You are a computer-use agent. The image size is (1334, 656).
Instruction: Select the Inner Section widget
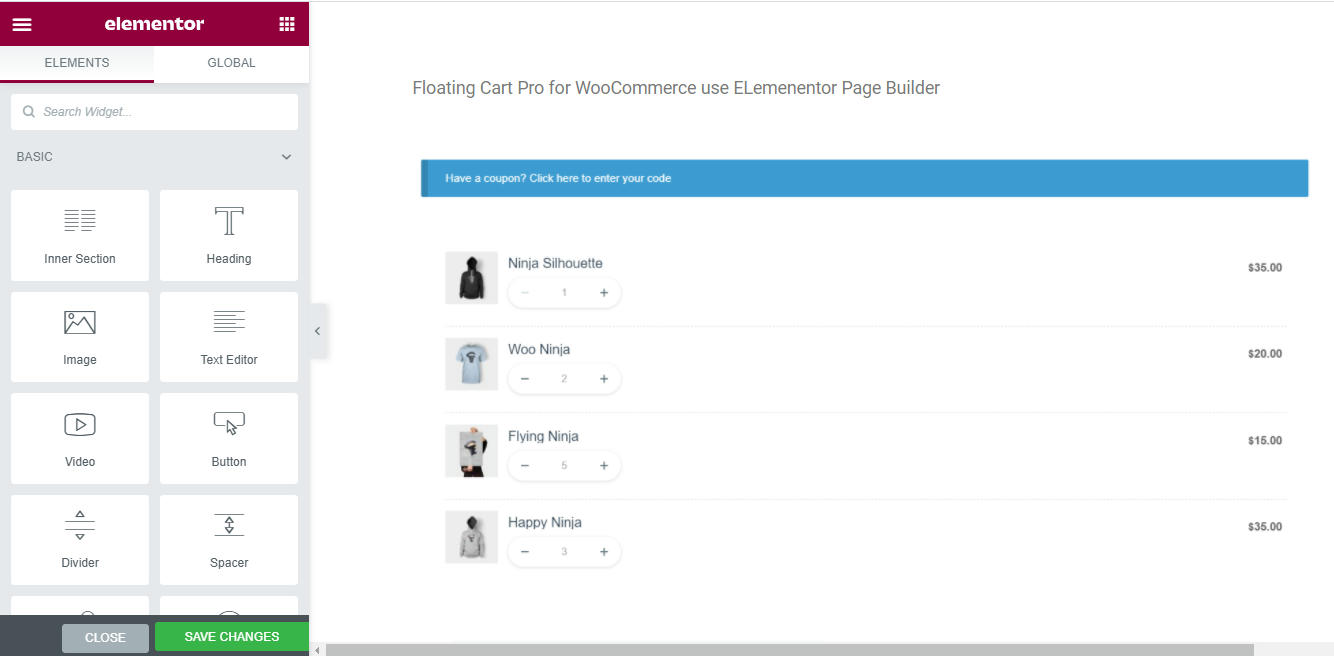80,235
